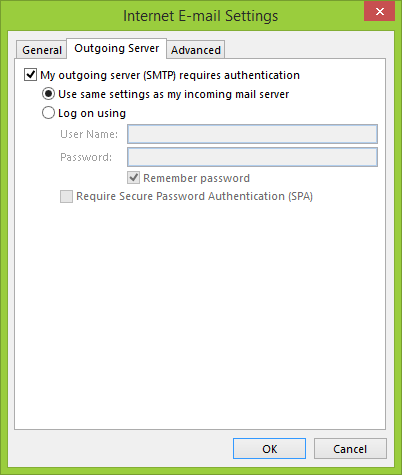
Task: Open the Advanced tab
Action: pyautogui.click(x=196, y=50)
